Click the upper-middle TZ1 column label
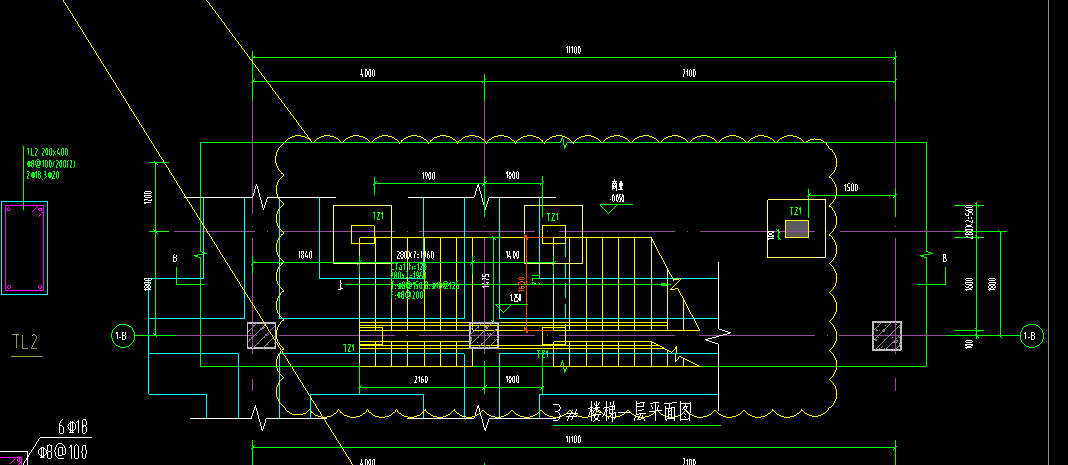Image resolution: width=1068 pixels, height=465 pixels. click(x=553, y=217)
